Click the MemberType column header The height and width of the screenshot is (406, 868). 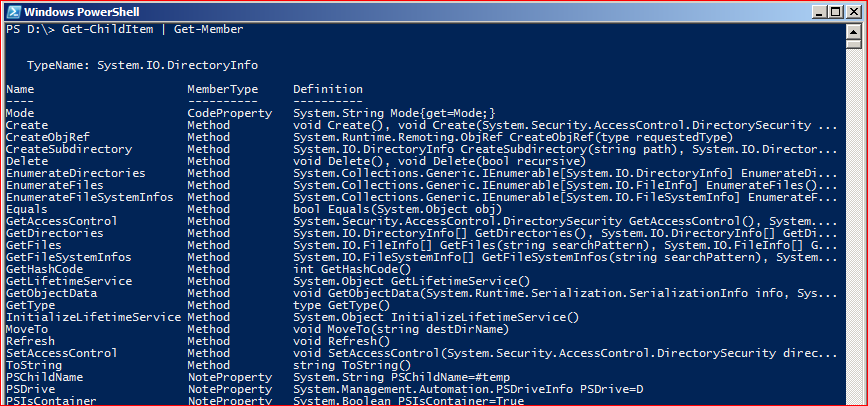[223, 89]
